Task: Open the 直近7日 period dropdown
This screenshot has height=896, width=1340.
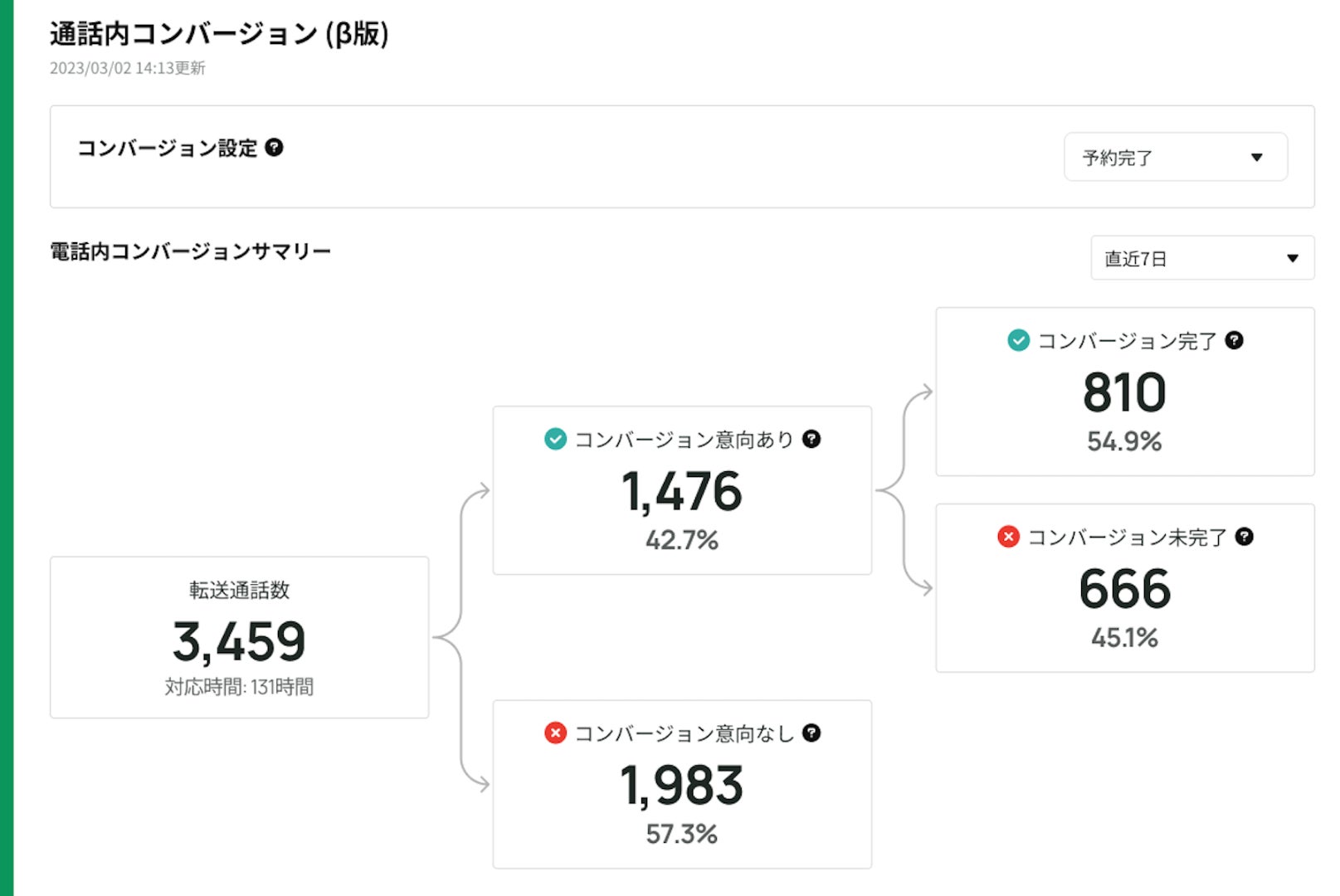Action: coord(1201,258)
